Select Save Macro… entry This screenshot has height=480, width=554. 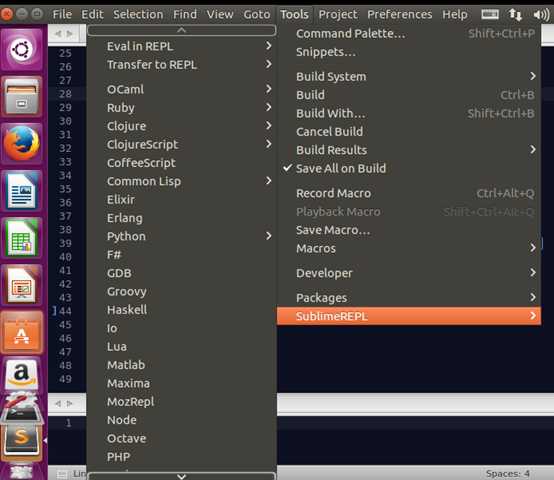pyautogui.click(x=409, y=230)
